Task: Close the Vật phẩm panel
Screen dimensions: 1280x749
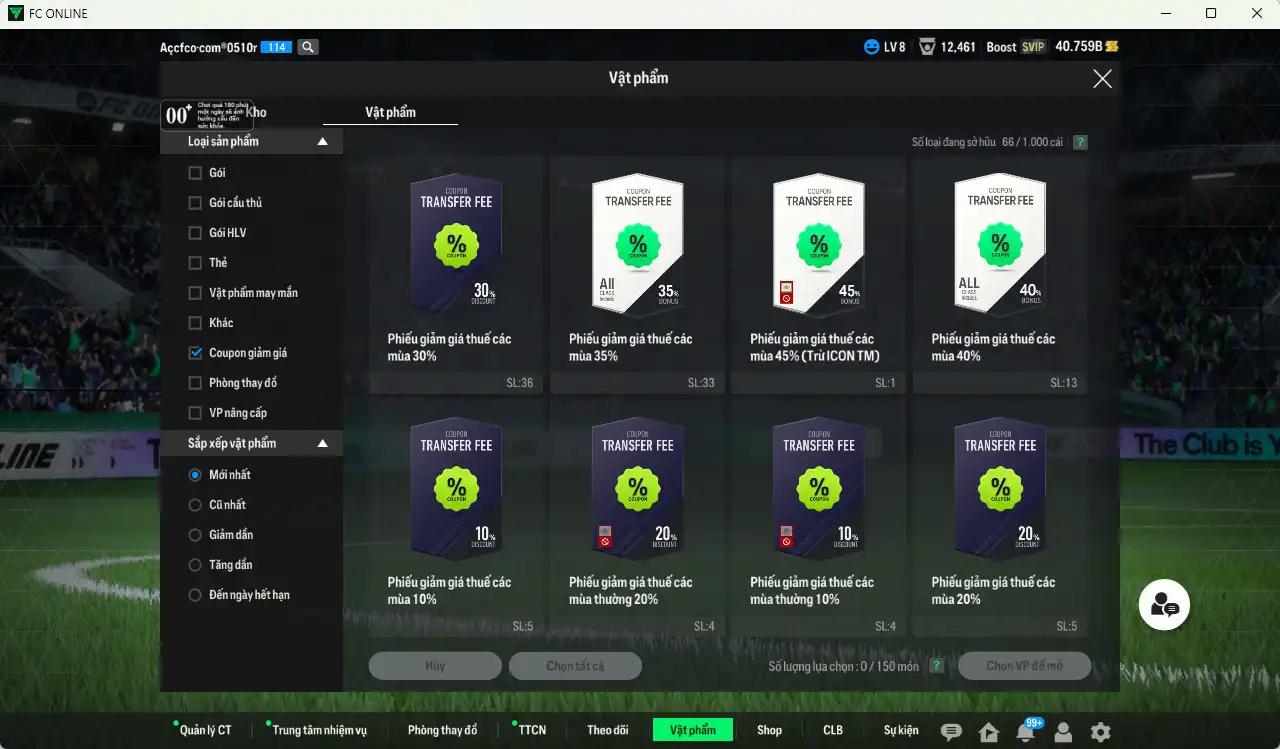Action: [x=1102, y=79]
